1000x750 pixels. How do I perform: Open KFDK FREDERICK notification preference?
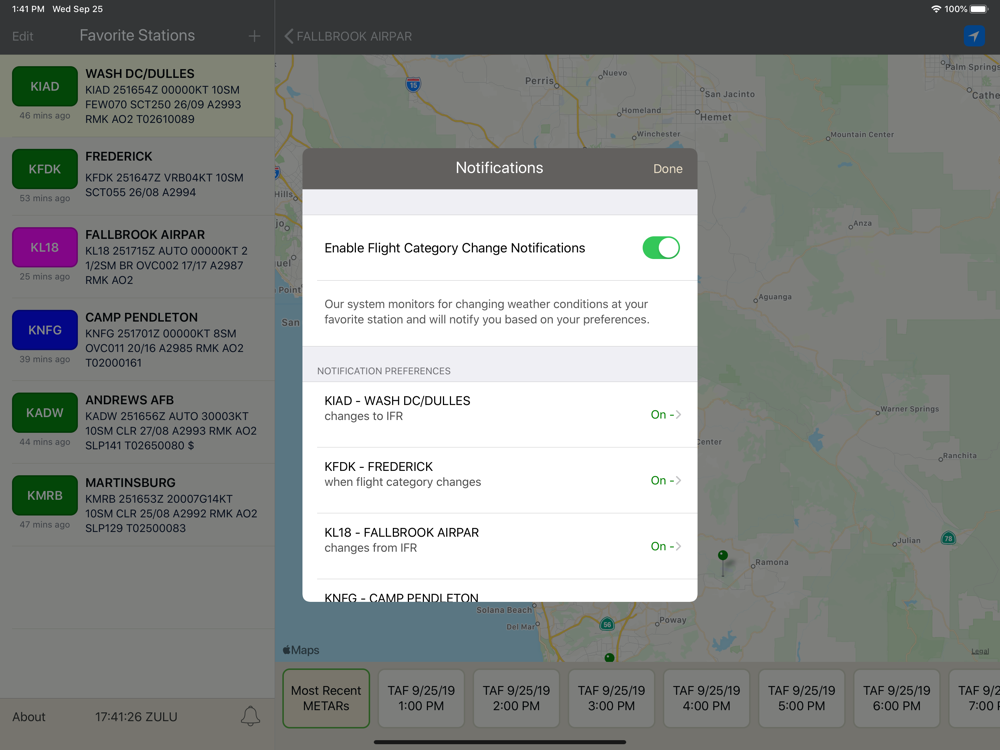[x=500, y=480]
